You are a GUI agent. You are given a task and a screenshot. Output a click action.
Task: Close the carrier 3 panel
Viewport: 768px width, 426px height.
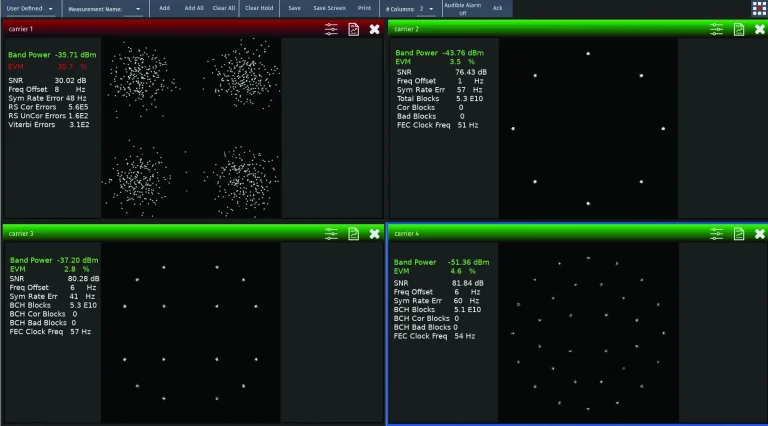pos(374,233)
